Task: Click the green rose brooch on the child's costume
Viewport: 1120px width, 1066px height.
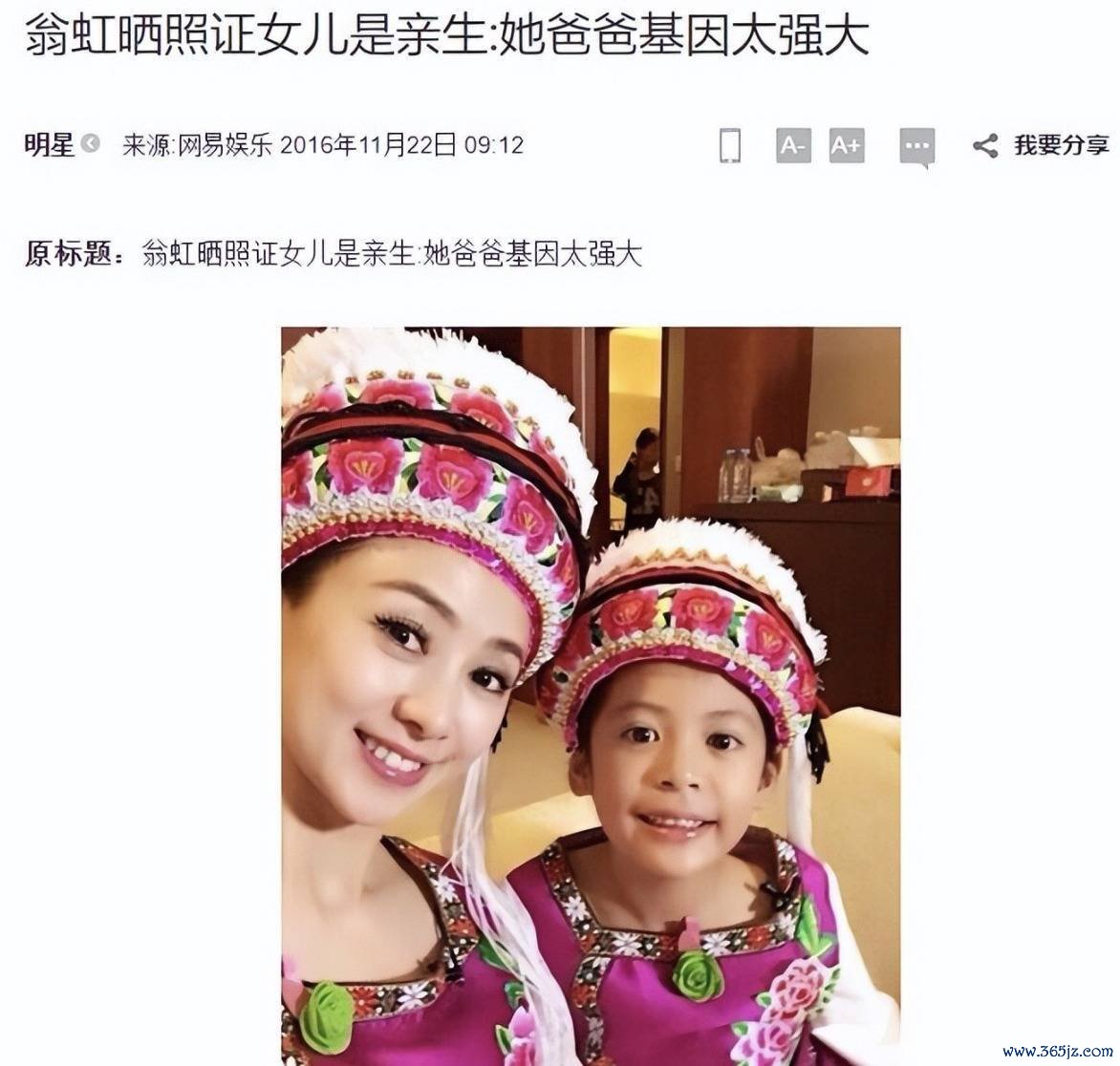Action: point(697,974)
